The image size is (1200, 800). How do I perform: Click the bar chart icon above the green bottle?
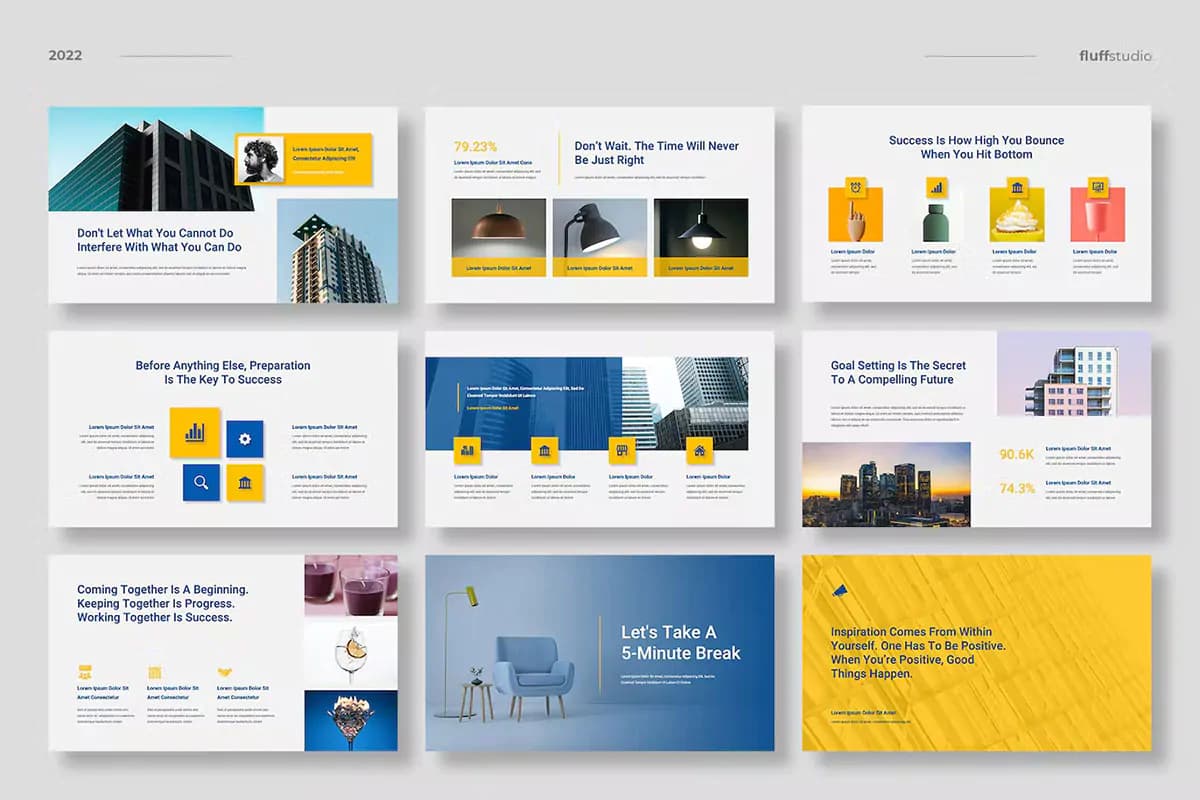[937, 186]
